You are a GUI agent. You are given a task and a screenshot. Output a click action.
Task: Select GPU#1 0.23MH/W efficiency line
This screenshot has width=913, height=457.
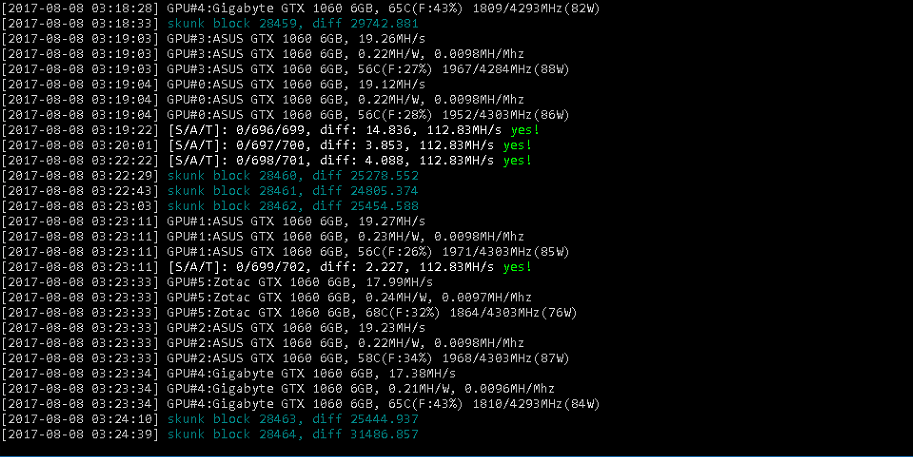(x=263, y=236)
